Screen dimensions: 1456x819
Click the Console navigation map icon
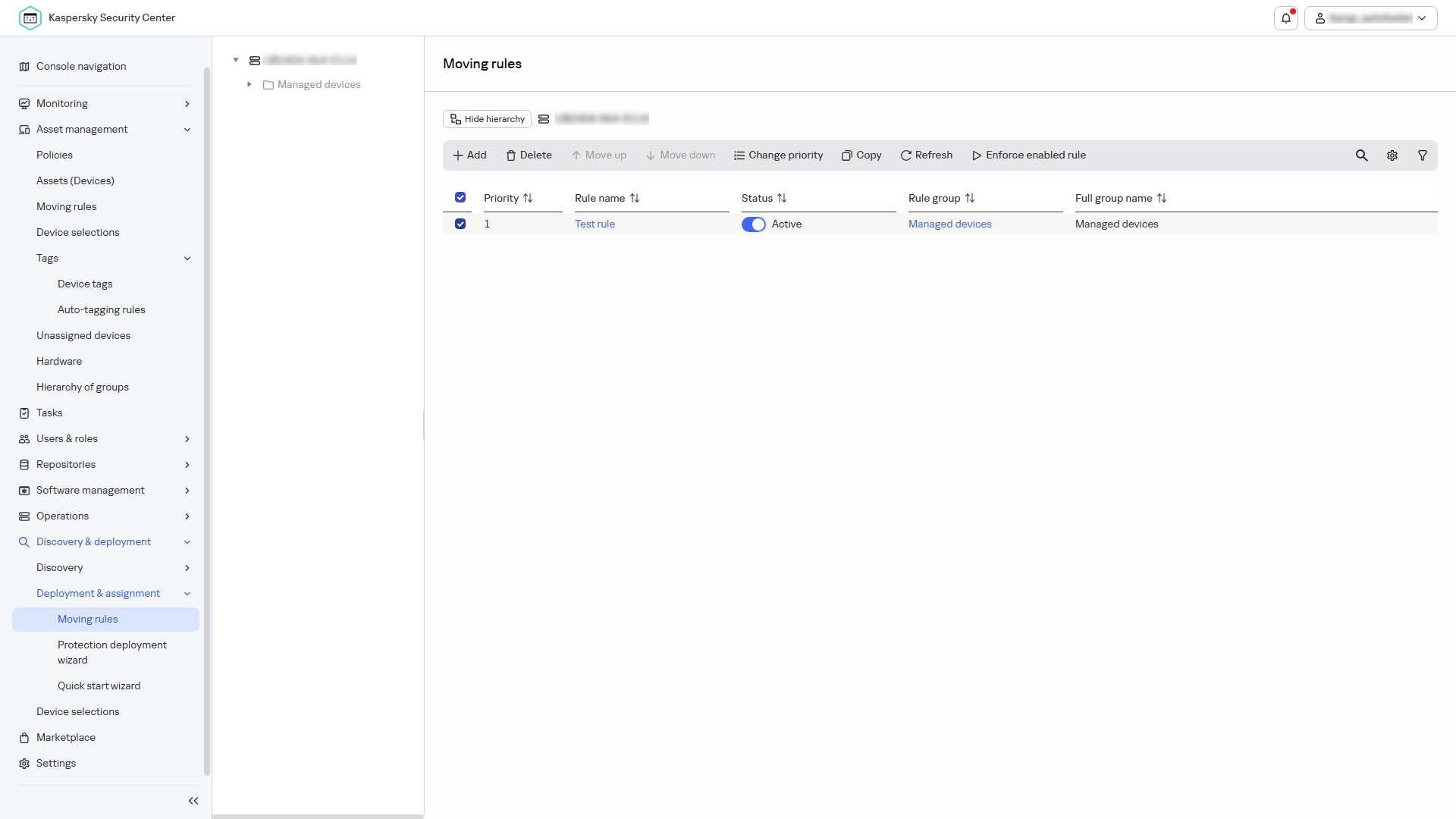24,67
